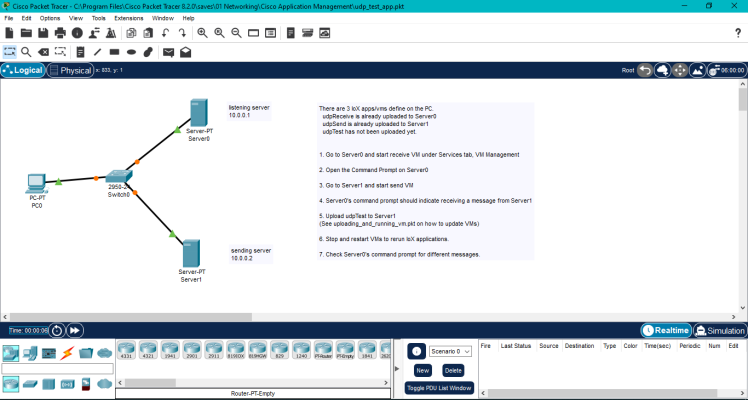This screenshot has width=748, height=400.
Task: Reset the zoom level
Action: pyautogui.click(x=219, y=33)
